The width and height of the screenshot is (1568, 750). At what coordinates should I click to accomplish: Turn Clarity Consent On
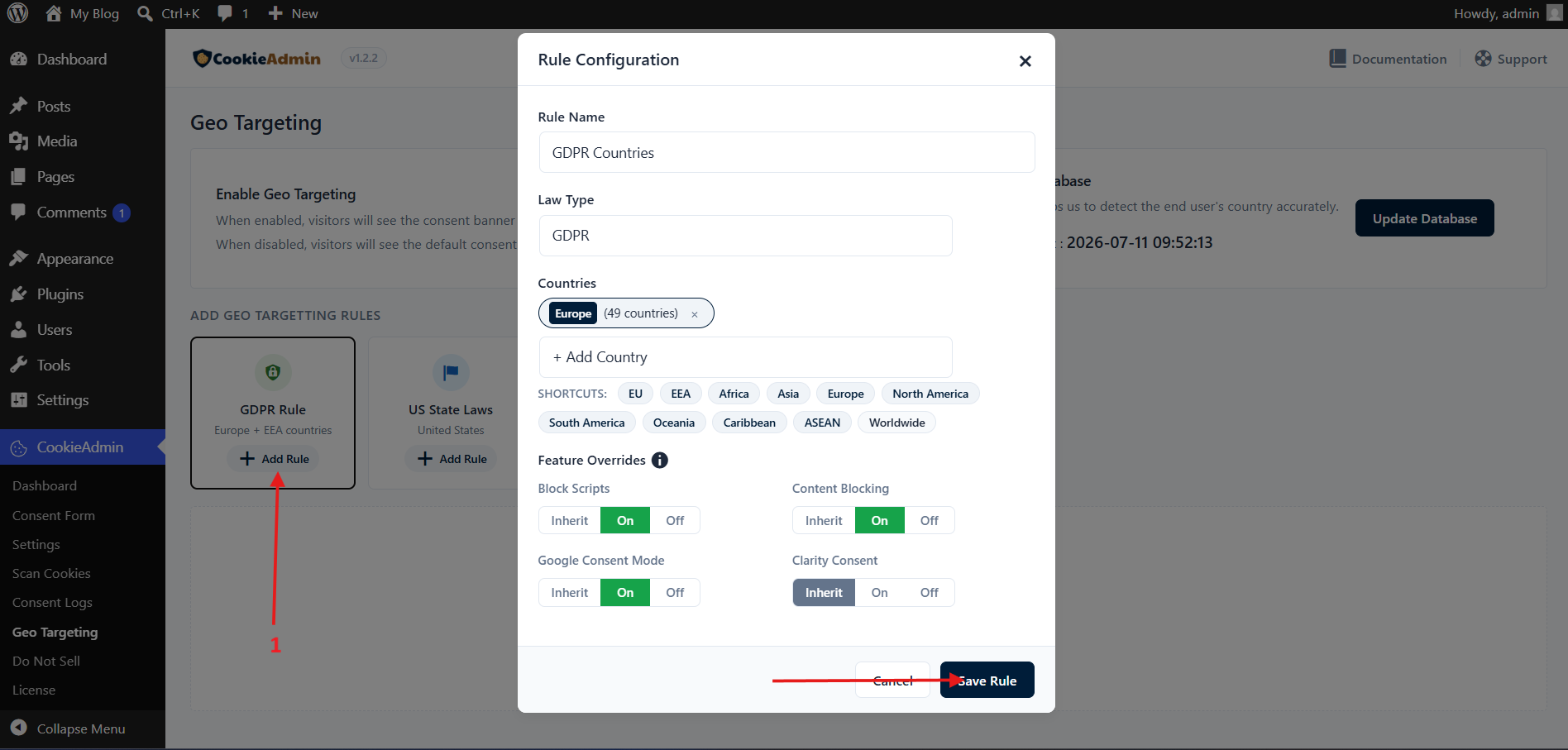pyautogui.click(x=879, y=593)
